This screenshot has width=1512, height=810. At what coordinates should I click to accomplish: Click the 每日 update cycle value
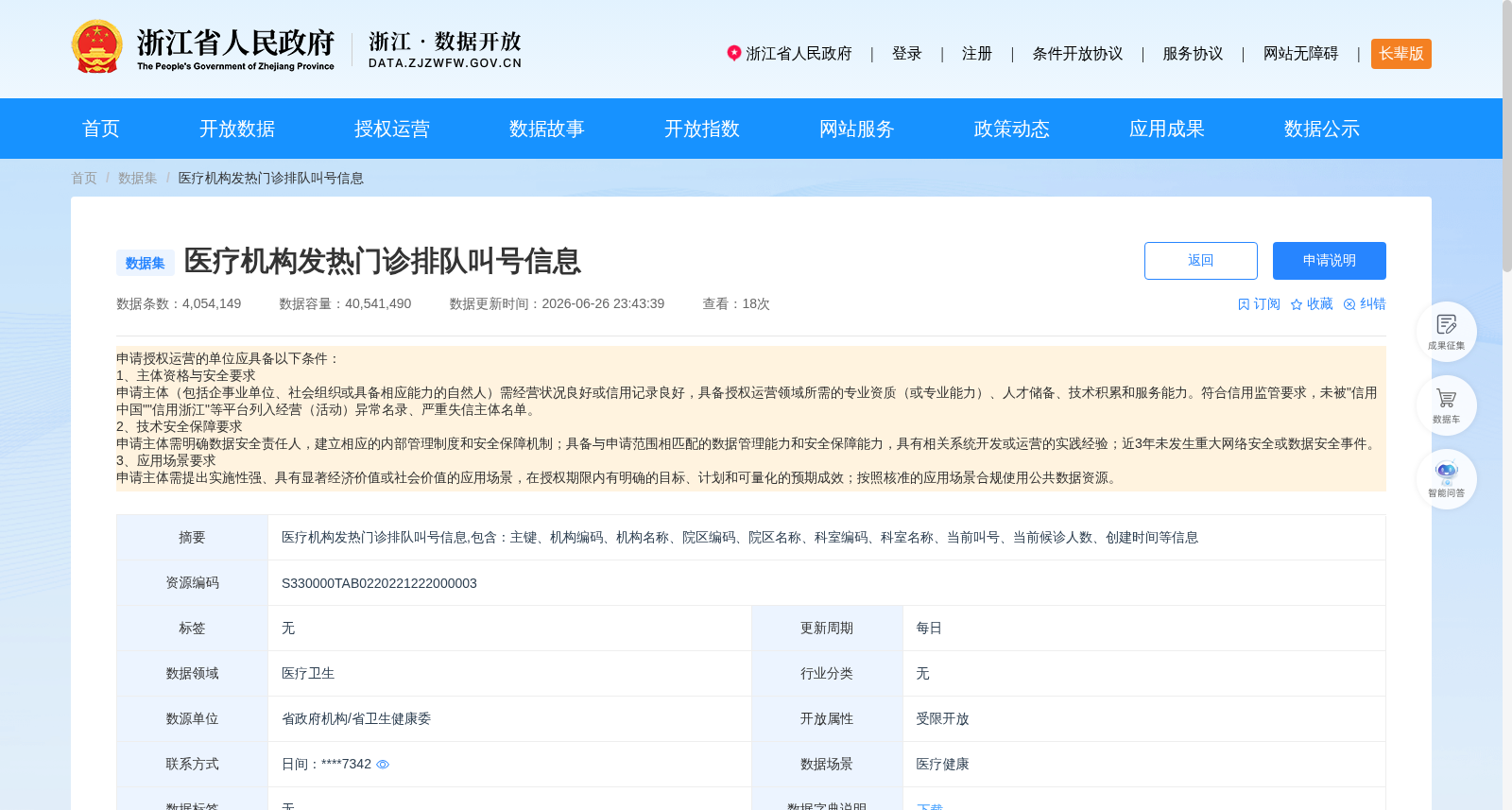[x=929, y=629]
